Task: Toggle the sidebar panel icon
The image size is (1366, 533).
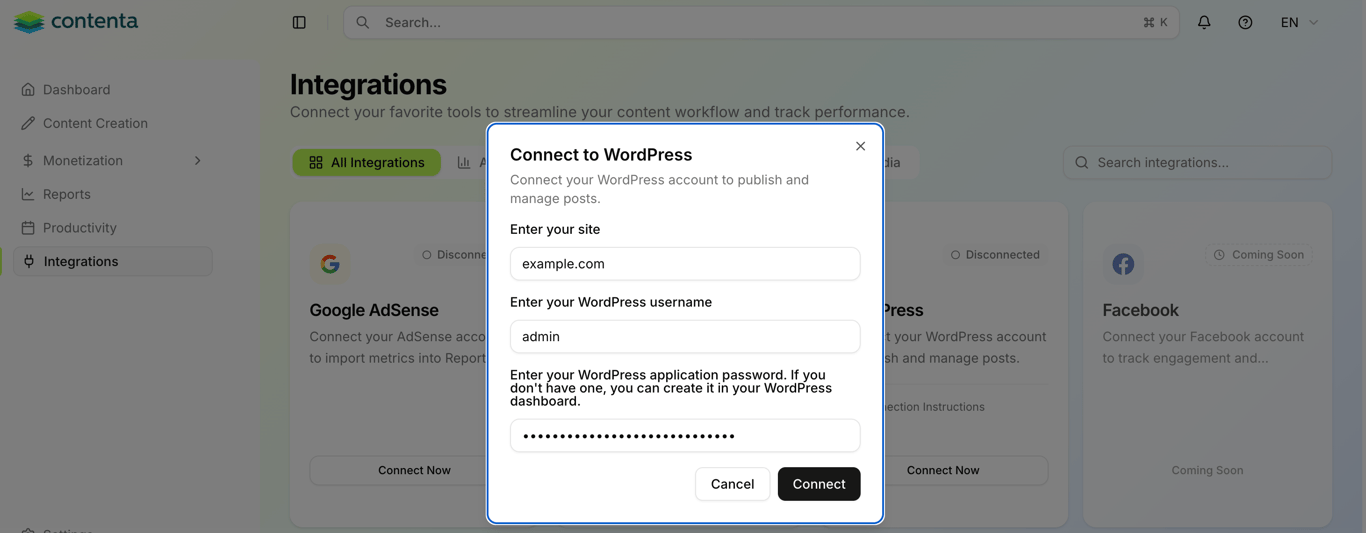Action: pyautogui.click(x=299, y=22)
